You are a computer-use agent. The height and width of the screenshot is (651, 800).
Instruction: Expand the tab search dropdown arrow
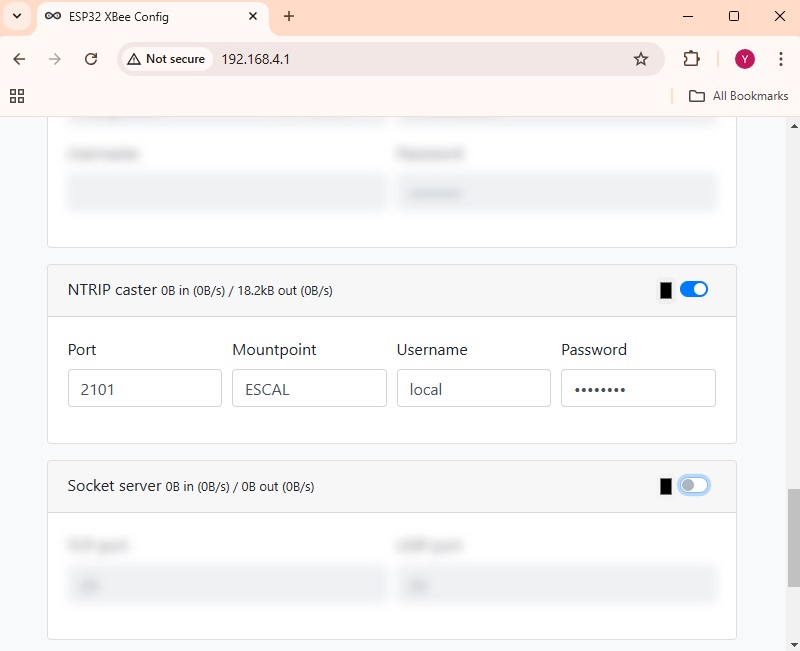[17, 17]
